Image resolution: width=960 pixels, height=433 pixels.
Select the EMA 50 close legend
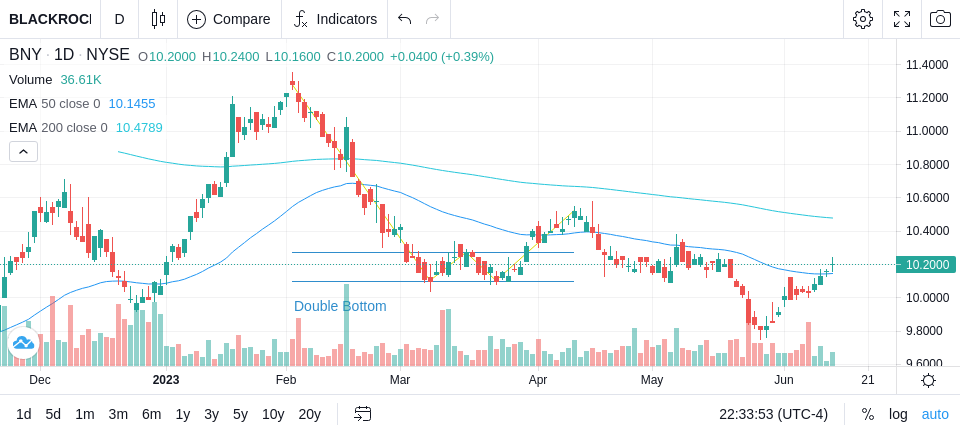point(54,104)
